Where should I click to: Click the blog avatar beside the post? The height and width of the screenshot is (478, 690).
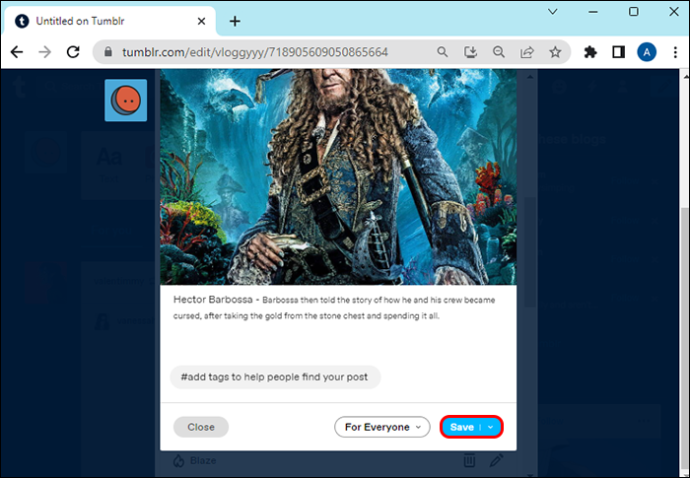tap(126, 100)
